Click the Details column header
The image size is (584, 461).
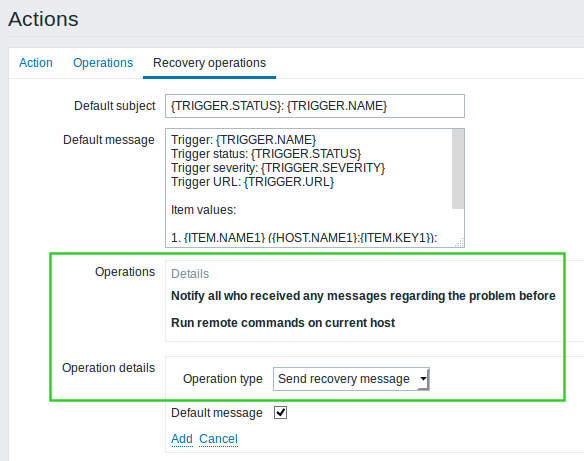click(190, 274)
